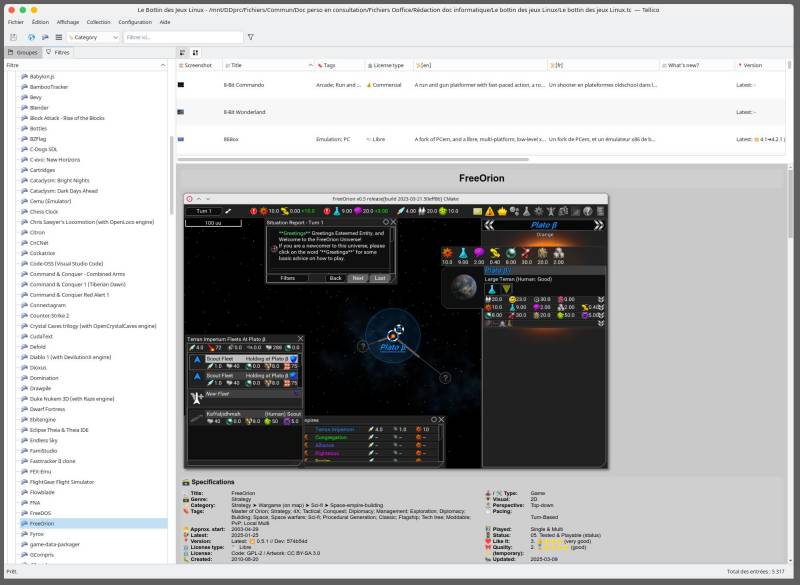Image resolution: width=800 pixels, height=585 pixels.
Task: Click the Emulation; PC tags cell
Action: [x=333, y=139]
